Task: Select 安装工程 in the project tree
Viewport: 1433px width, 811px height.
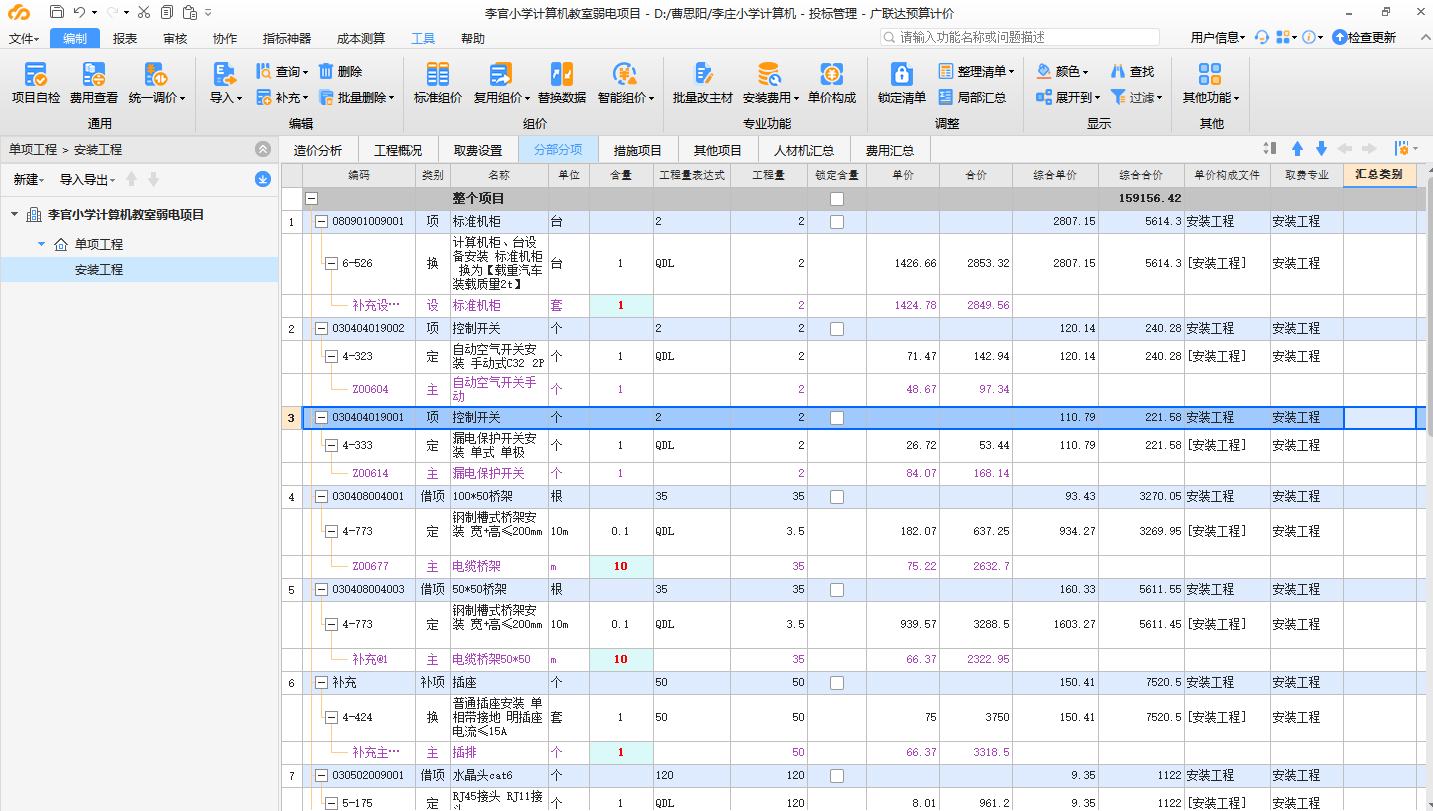Action: coord(98,270)
